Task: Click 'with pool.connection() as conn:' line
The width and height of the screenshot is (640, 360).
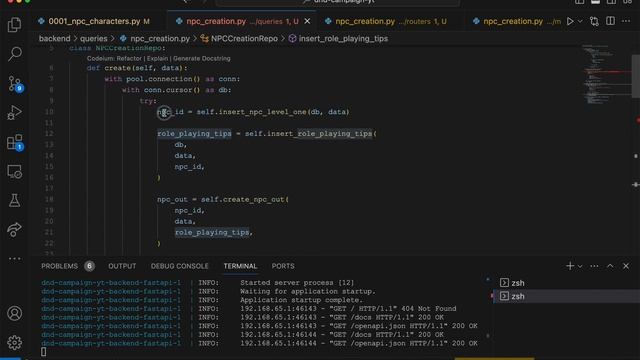Action: coord(172,79)
